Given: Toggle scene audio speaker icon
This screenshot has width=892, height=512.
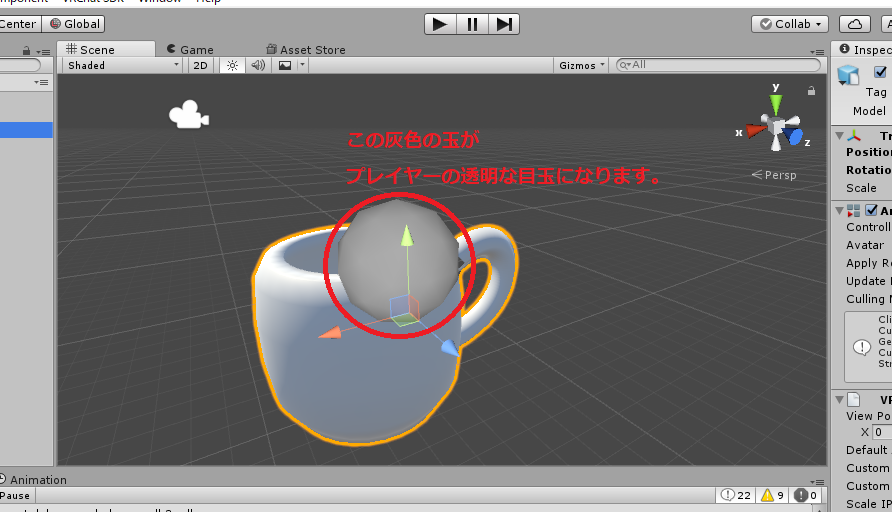Looking at the screenshot, I should [x=258, y=65].
